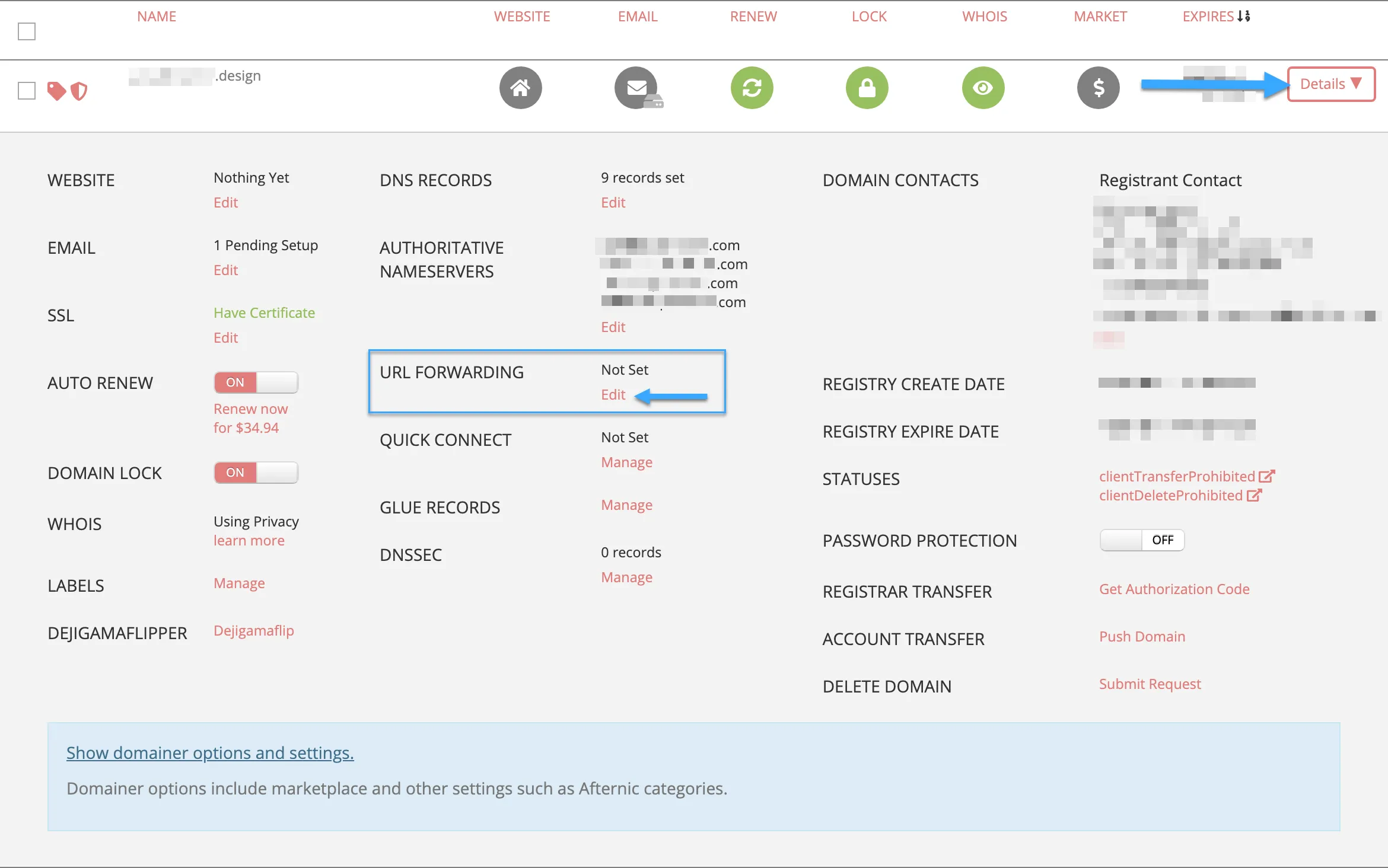This screenshot has height=868, width=1388.
Task: Sort by the EXPIRES column header
Action: point(1208,17)
